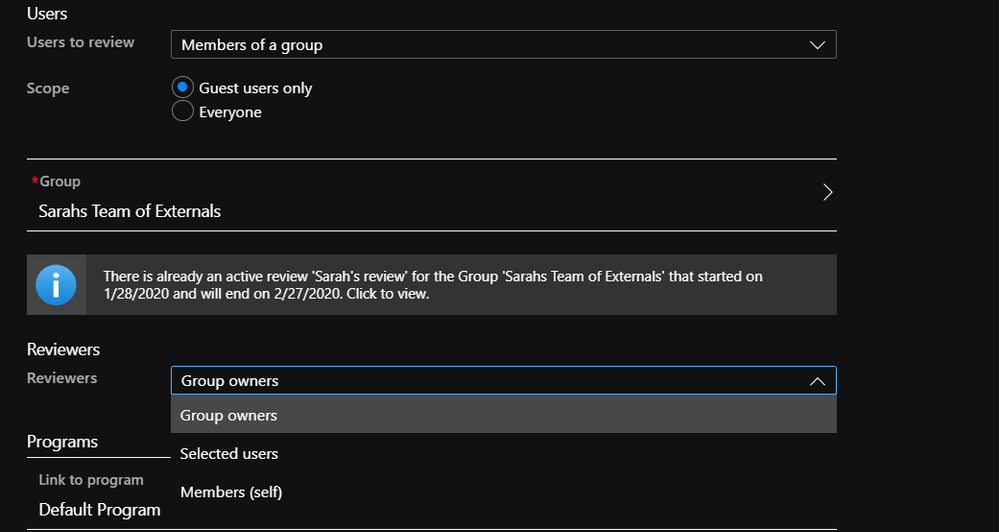999x532 pixels.
Task: Click the Users to review label
Action: (81, 42)
